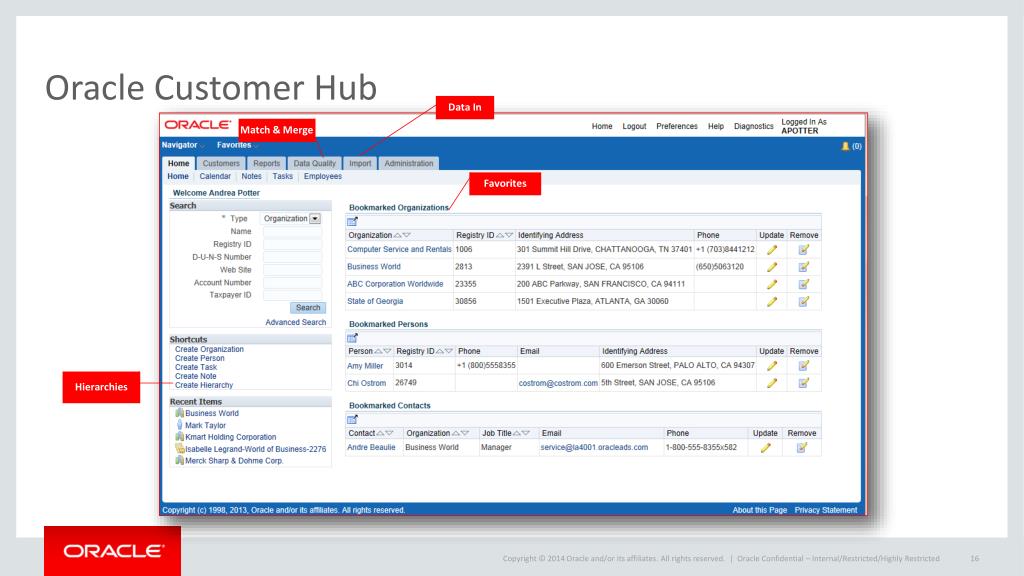Remove Andre Beaulie contact bookmark icon

click(x=802, y=448)
